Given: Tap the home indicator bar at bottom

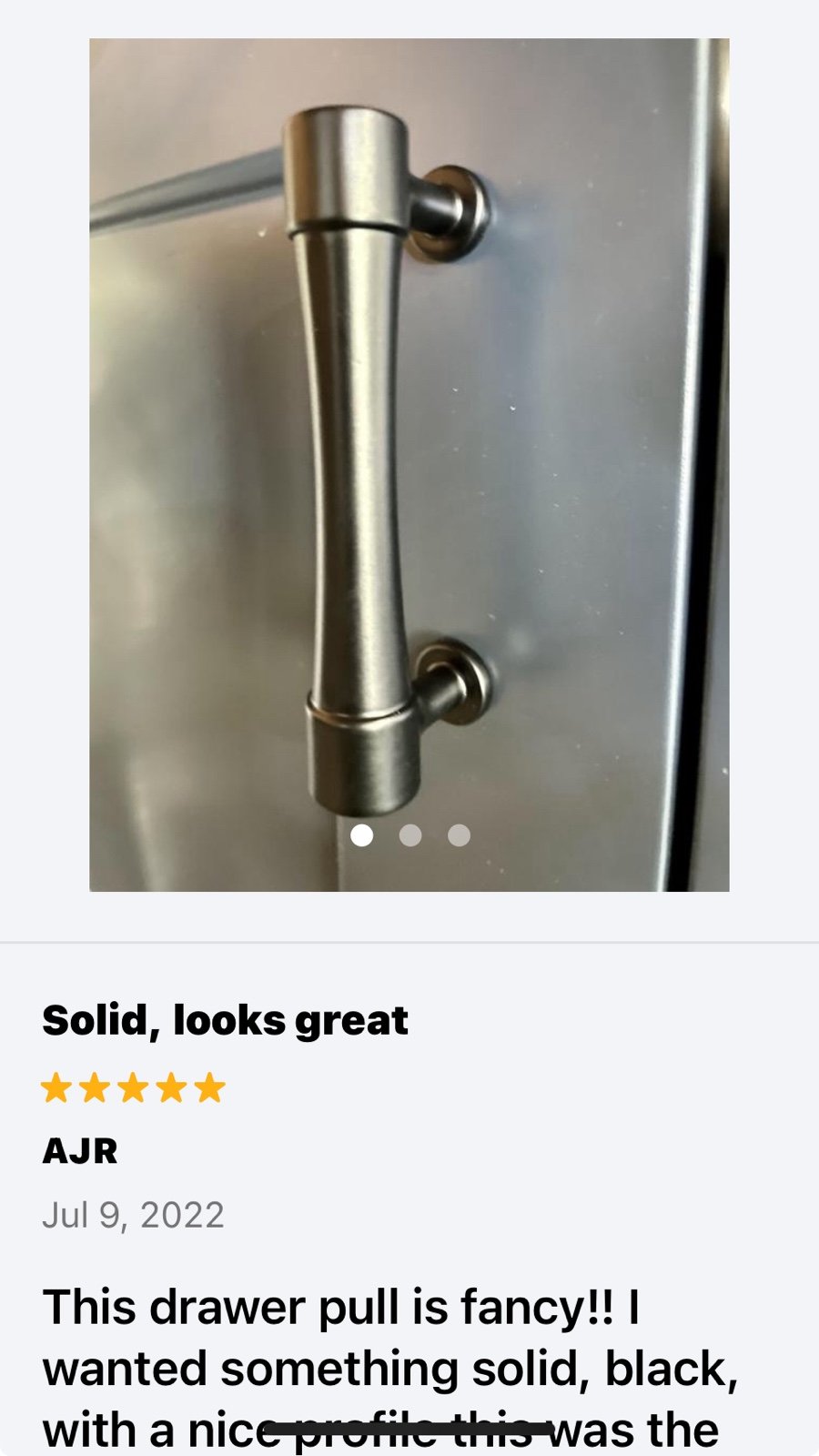Looking at the screenshot, I should point(409,1430).
